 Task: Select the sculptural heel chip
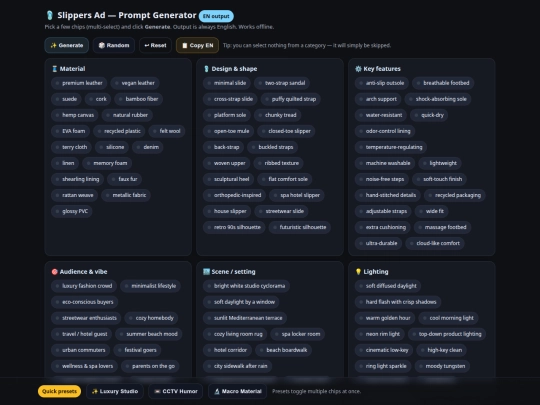228,179
